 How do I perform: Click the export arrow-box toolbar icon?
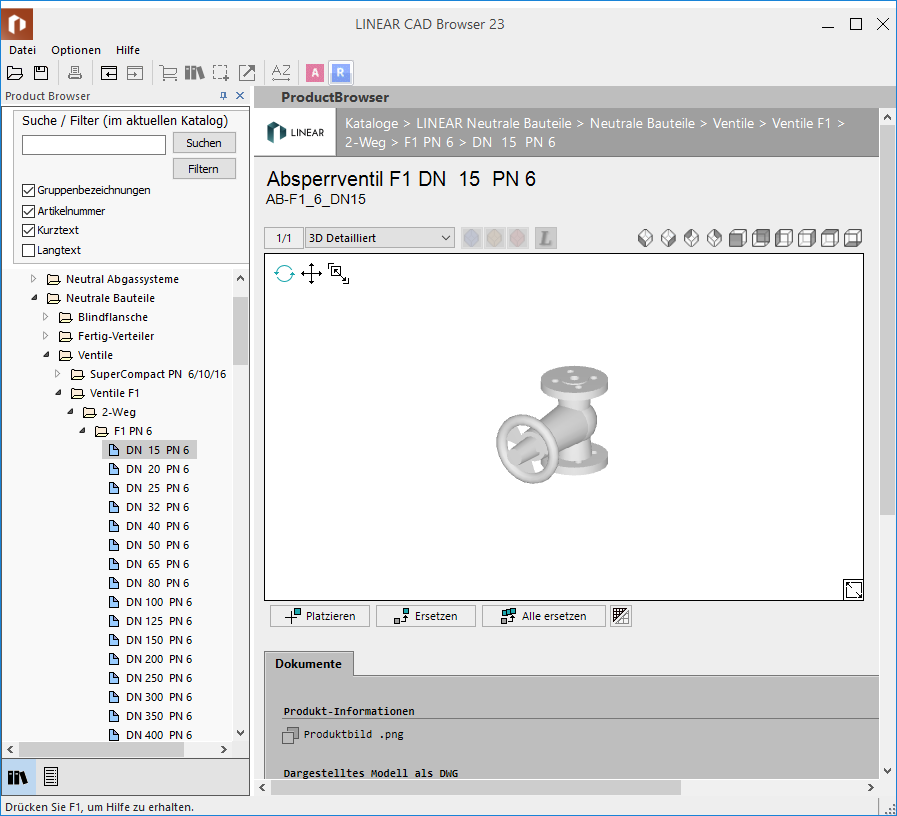tap(247, 73)
